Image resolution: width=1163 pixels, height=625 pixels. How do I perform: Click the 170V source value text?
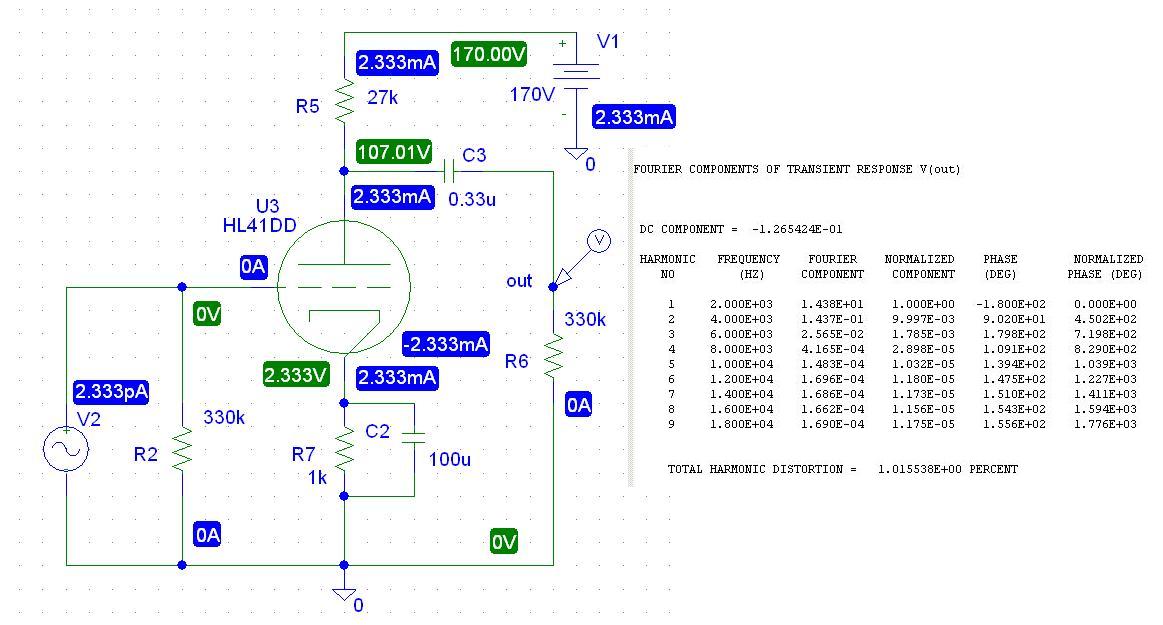[x=532, y=95]
